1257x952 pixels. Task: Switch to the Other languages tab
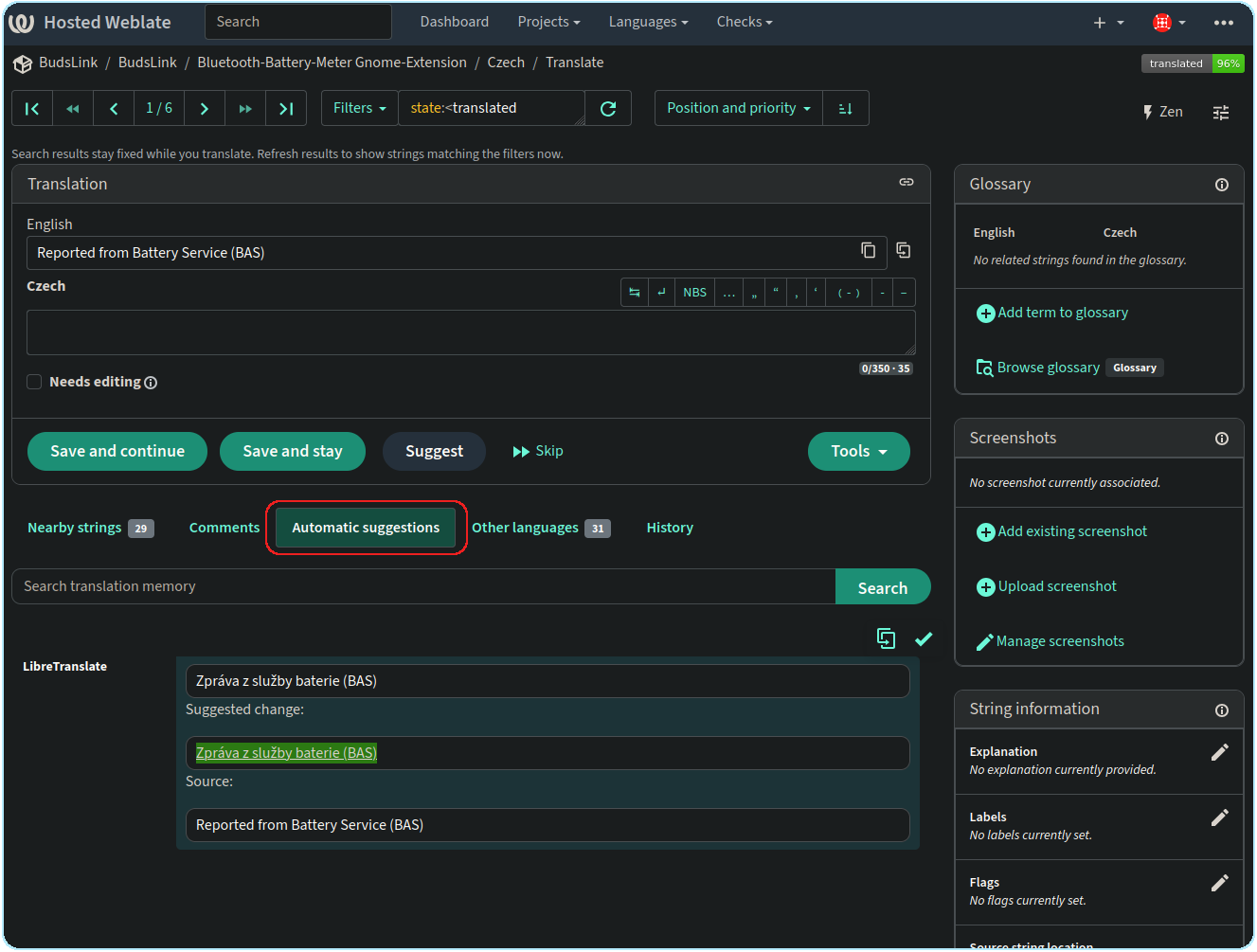(x=541, y=528)
